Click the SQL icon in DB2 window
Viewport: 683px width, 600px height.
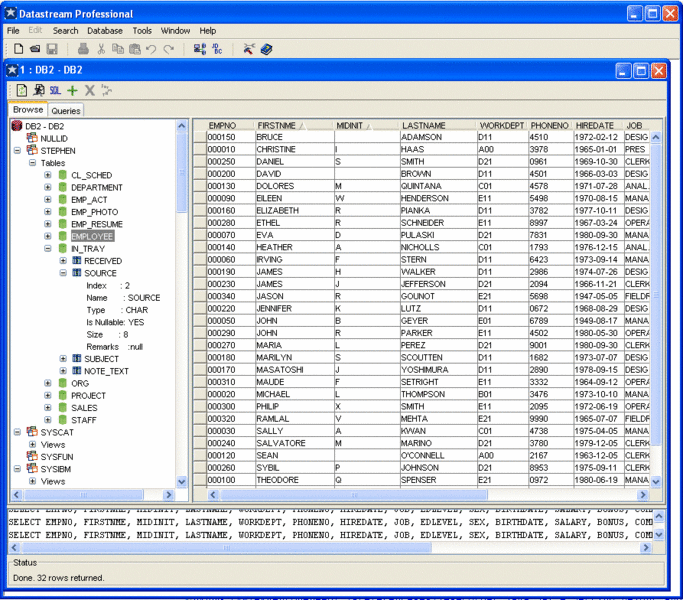tap(56, 91)
